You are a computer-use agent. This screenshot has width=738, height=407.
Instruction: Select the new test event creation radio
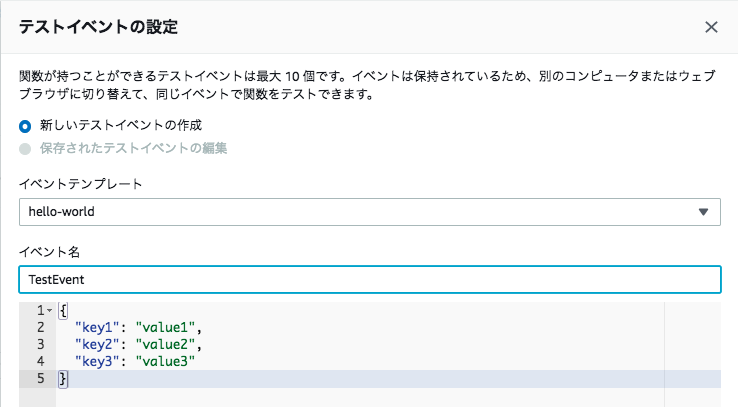pyautogui.click(x=25, y=126)
